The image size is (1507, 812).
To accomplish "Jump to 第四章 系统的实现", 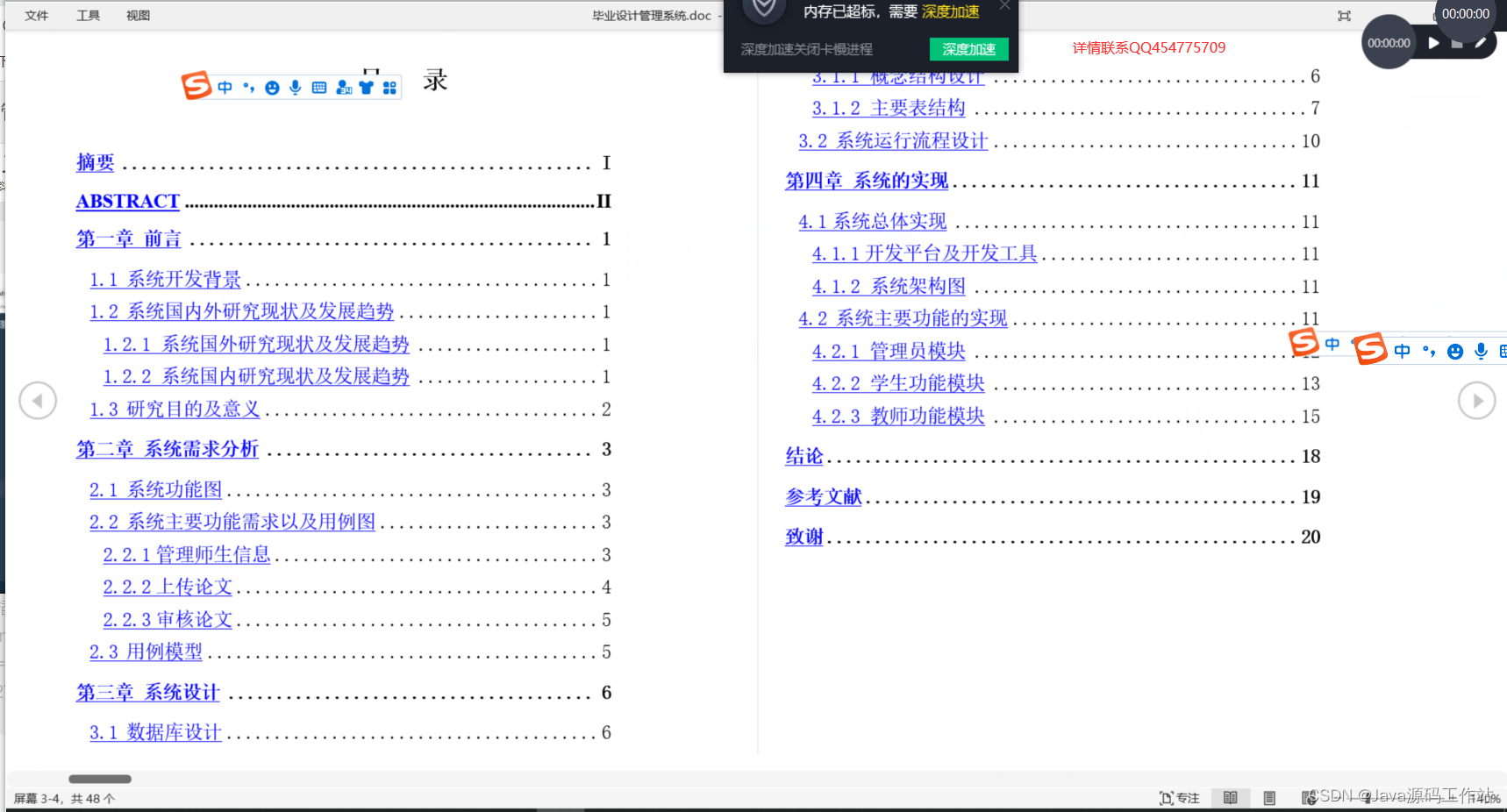I will [x=867, y=181].
